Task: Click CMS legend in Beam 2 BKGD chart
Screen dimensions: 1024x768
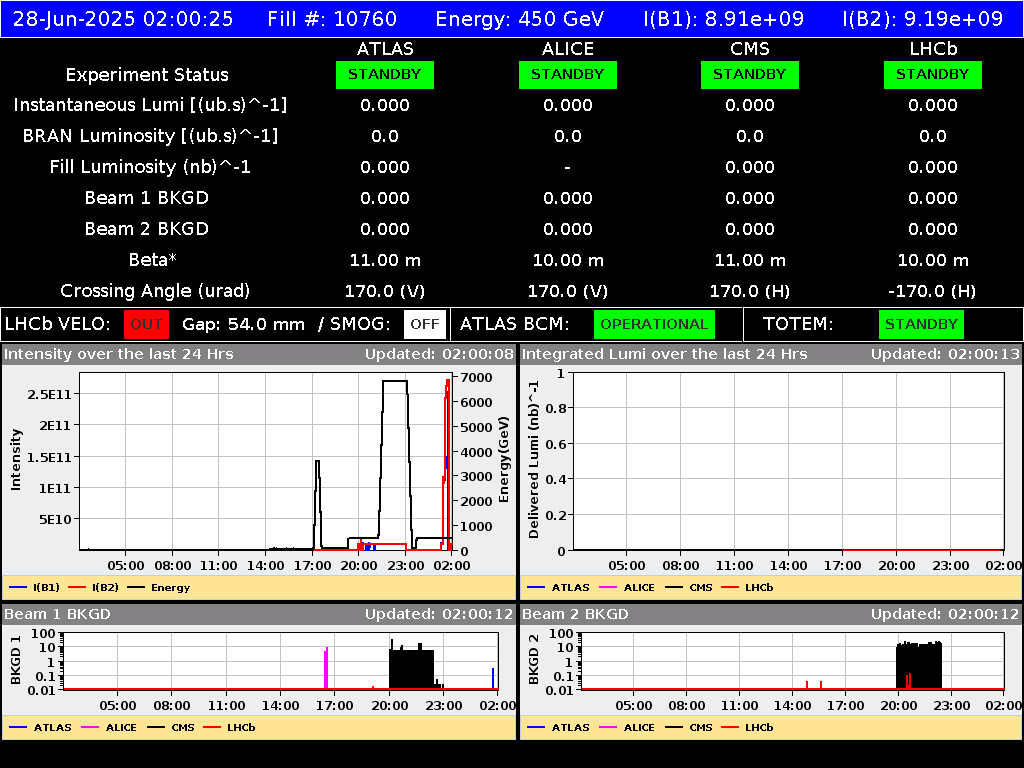Action: tap(689, 728)
